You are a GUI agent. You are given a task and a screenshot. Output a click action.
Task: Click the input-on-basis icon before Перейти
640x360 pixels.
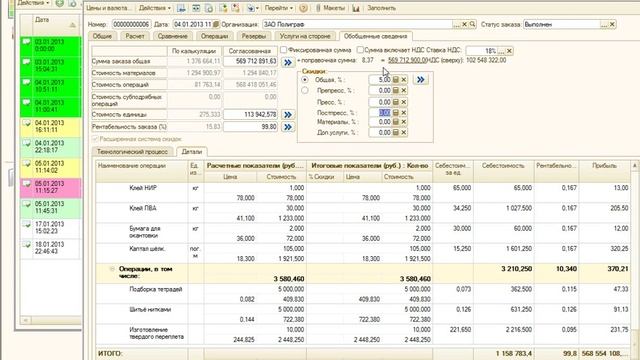[x=250, y=8]
